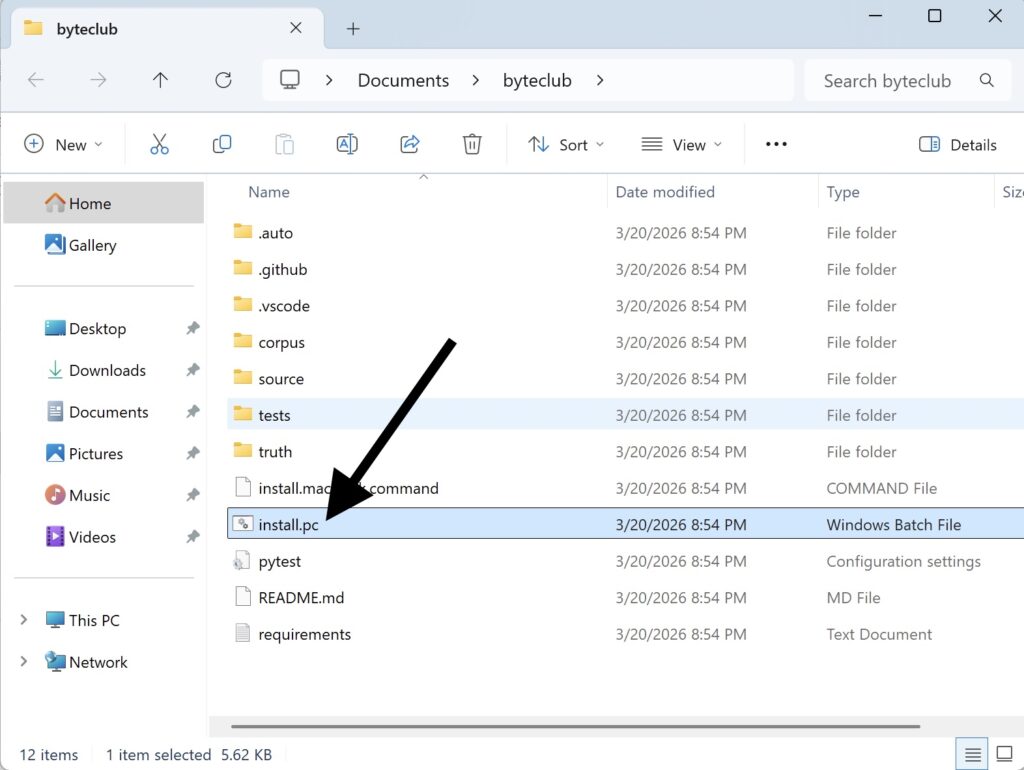Select Downloads in the navigation sidebar
Image resolution: width=1024 pixels, height=770 pixels.
pos(107,370)
